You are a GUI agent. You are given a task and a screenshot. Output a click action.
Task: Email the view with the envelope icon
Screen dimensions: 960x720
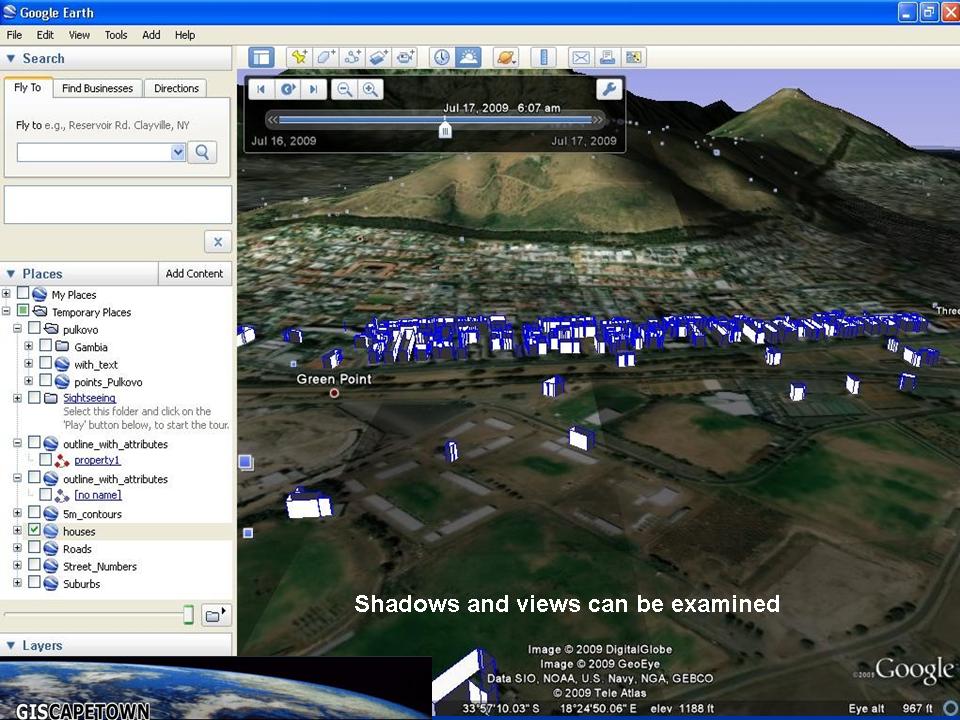(581, 58)
